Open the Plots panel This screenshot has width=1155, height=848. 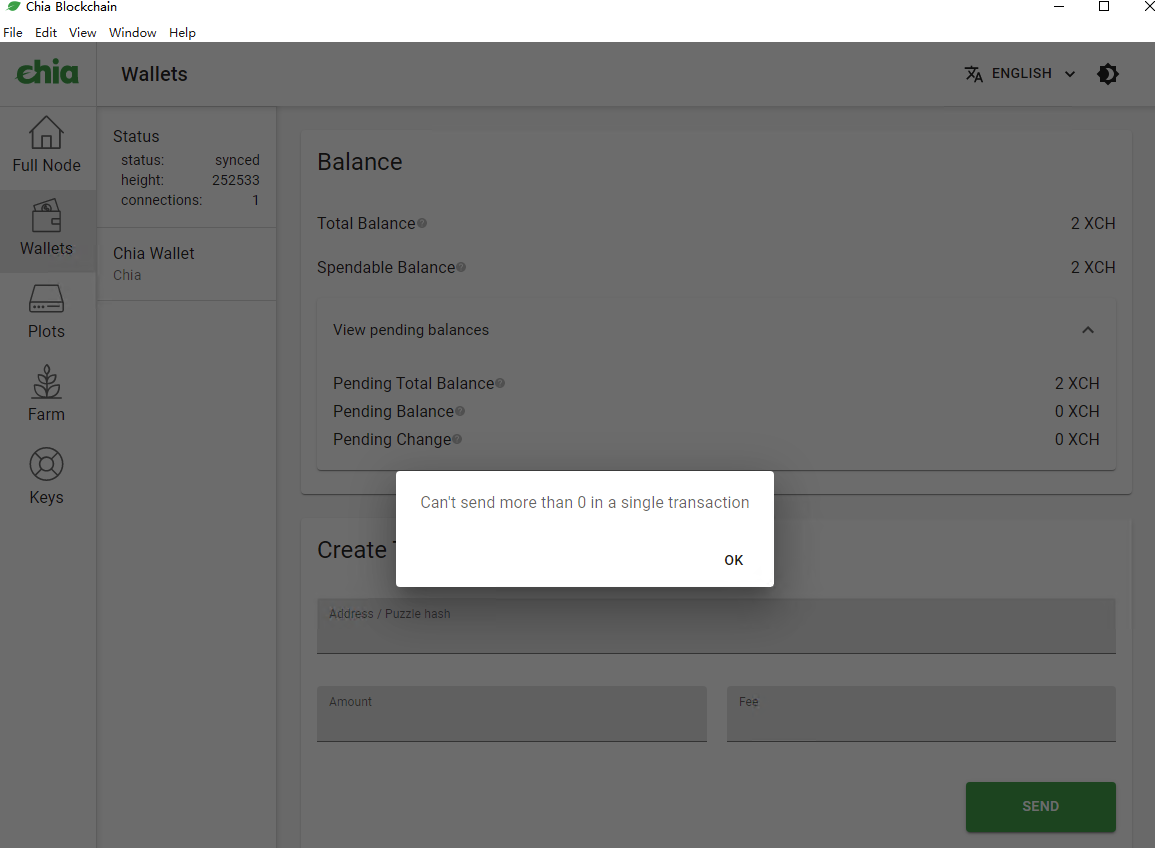tap(46, 312)
